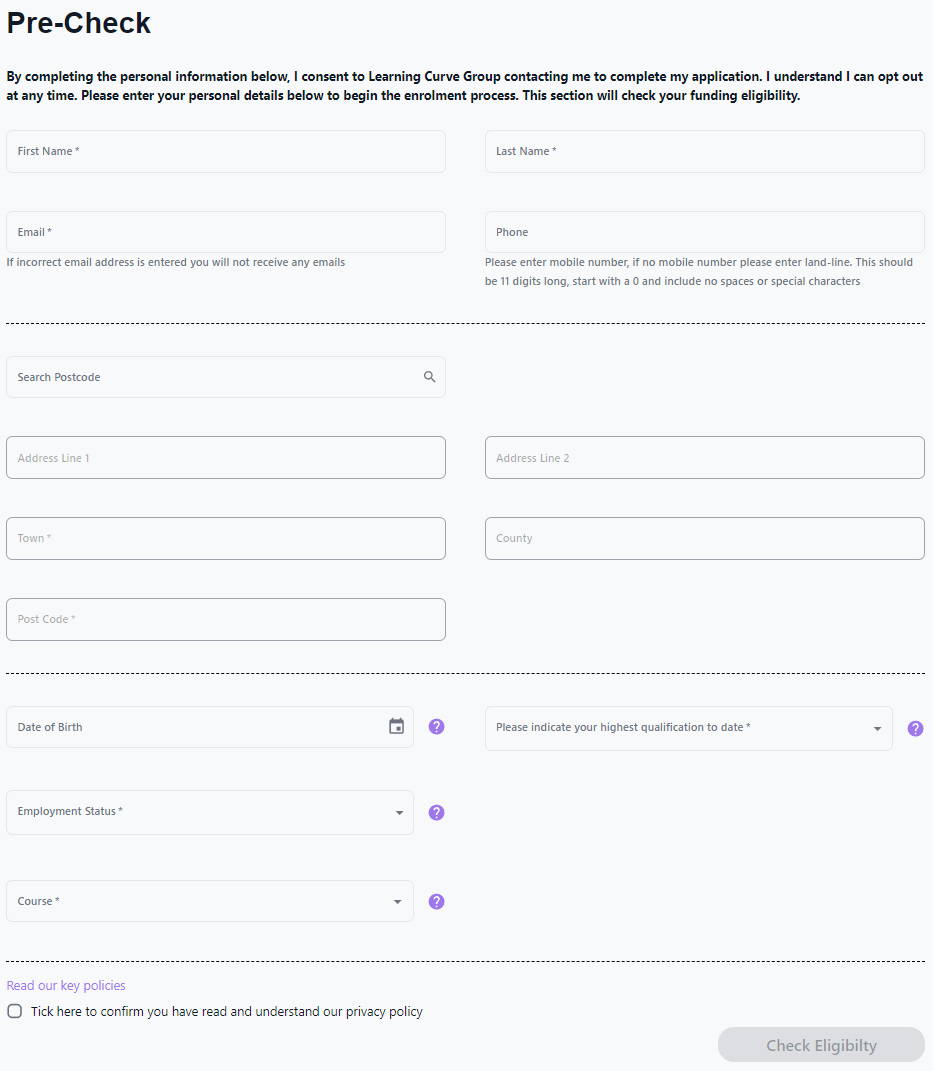The image size is (933, 1071).
Task: Click help icon beside Course dropdown
Action: (x=436, y=901)
